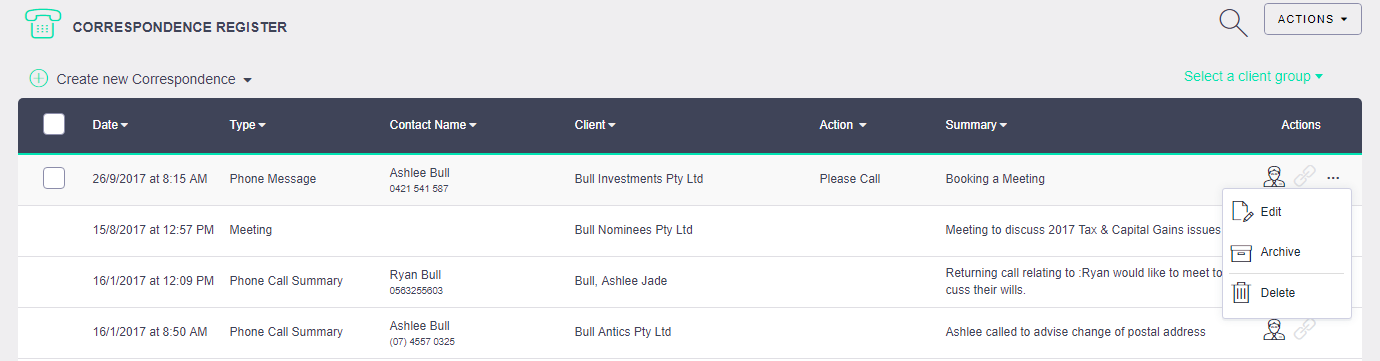1380x361 pixels.
Task: Click the link chain icon in first row
Action: 1303,178
